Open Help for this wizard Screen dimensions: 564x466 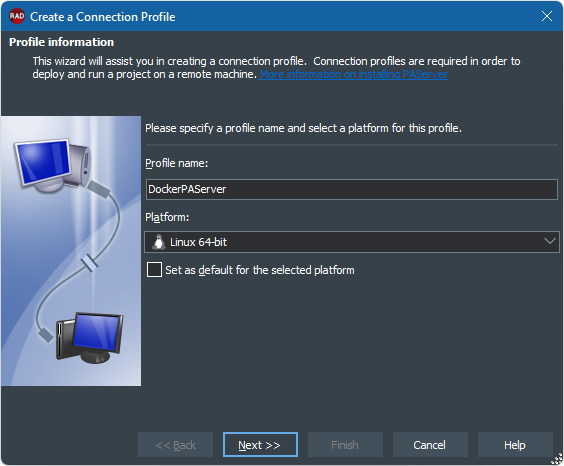pos(515,445)
